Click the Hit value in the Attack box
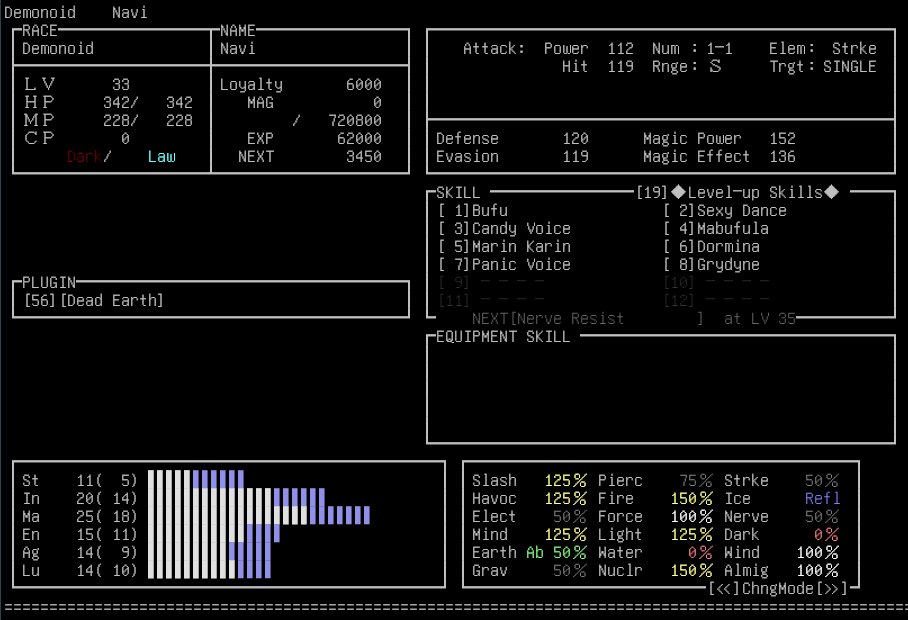The image size is (908, 620). (620, 67)
